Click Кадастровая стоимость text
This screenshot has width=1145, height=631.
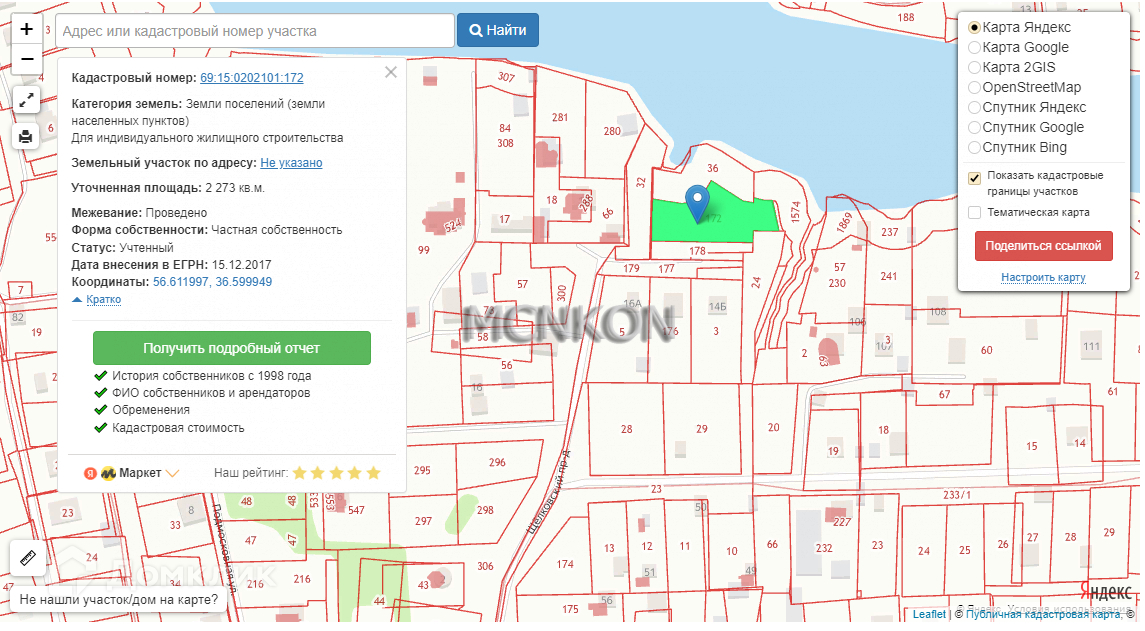click(178, 428)
